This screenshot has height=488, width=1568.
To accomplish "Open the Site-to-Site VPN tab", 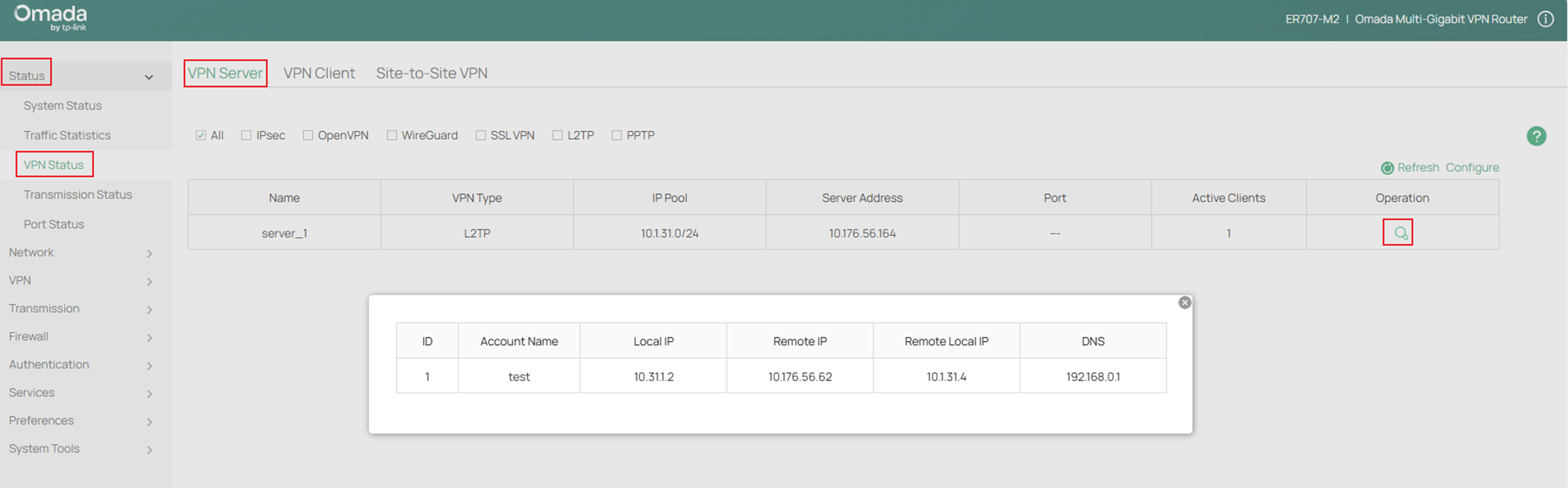I will pos(432,73).
